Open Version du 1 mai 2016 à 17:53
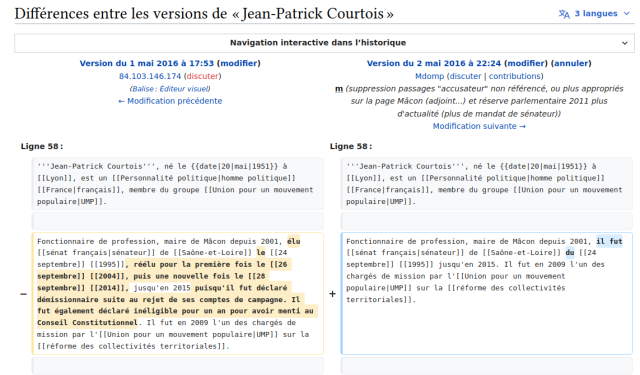 (147, 63)
